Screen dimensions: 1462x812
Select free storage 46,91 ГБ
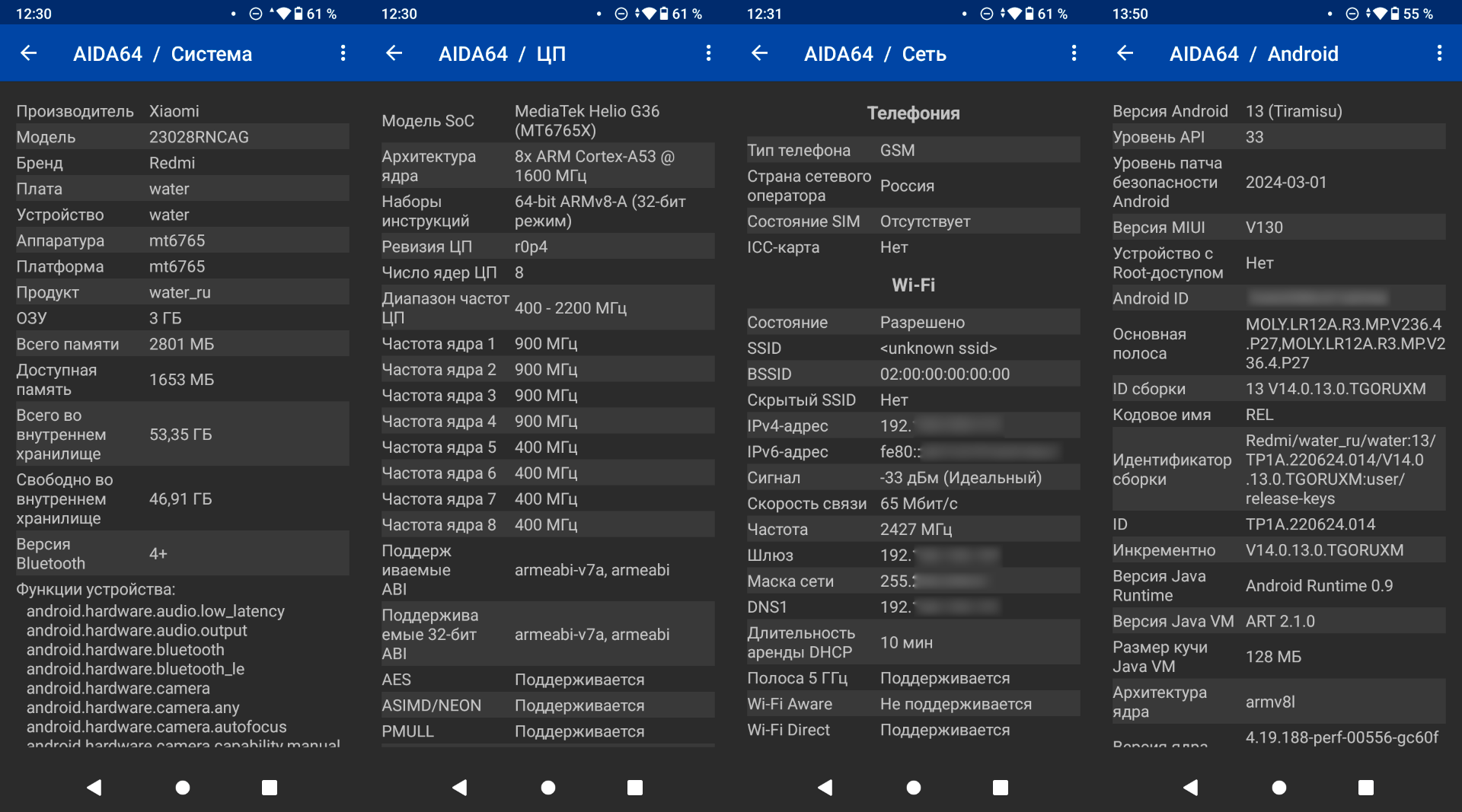point(180,499)
